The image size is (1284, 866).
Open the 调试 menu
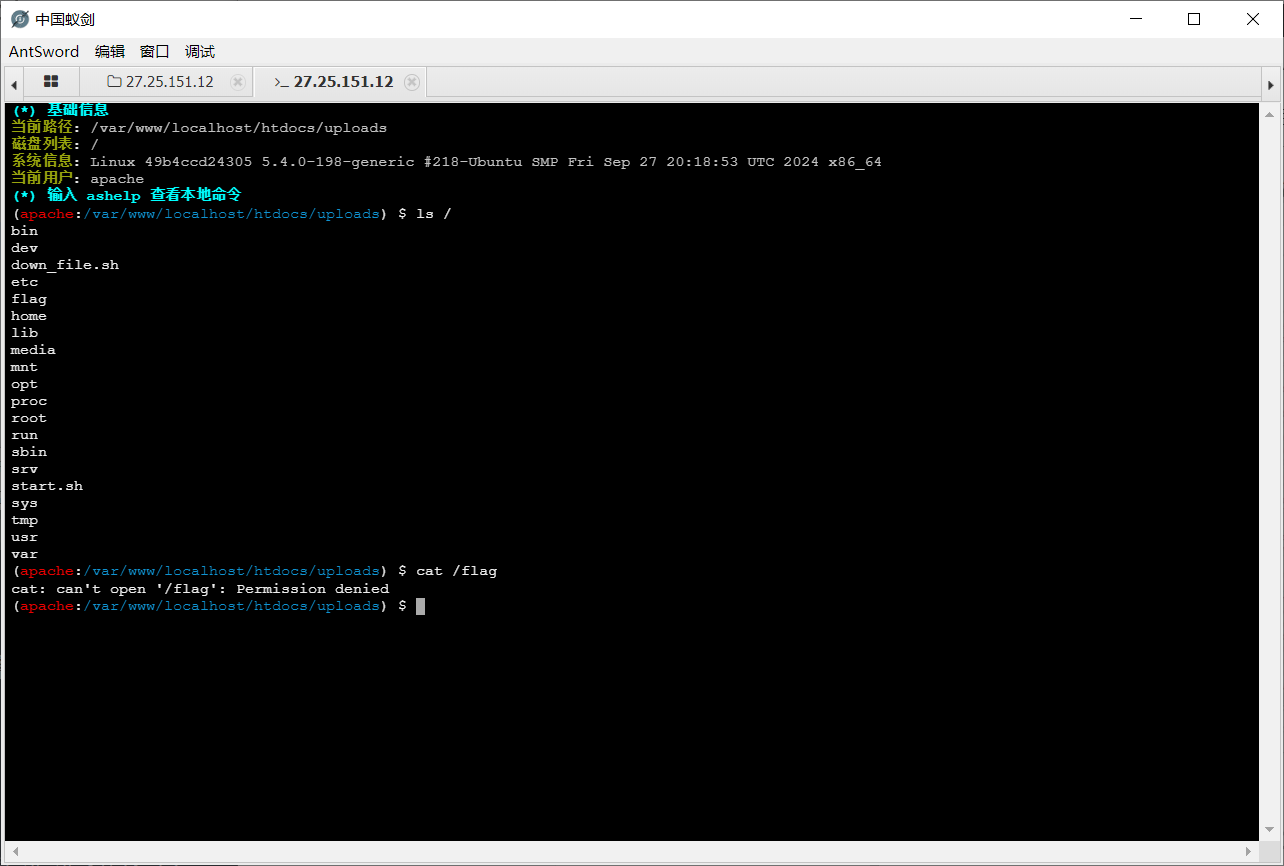[200, 52]
